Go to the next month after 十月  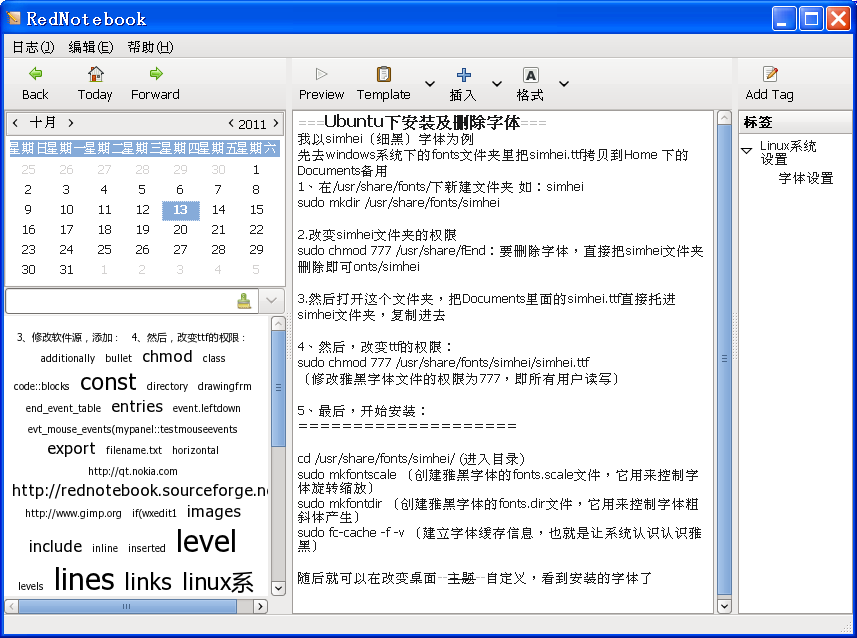[71, 123]
